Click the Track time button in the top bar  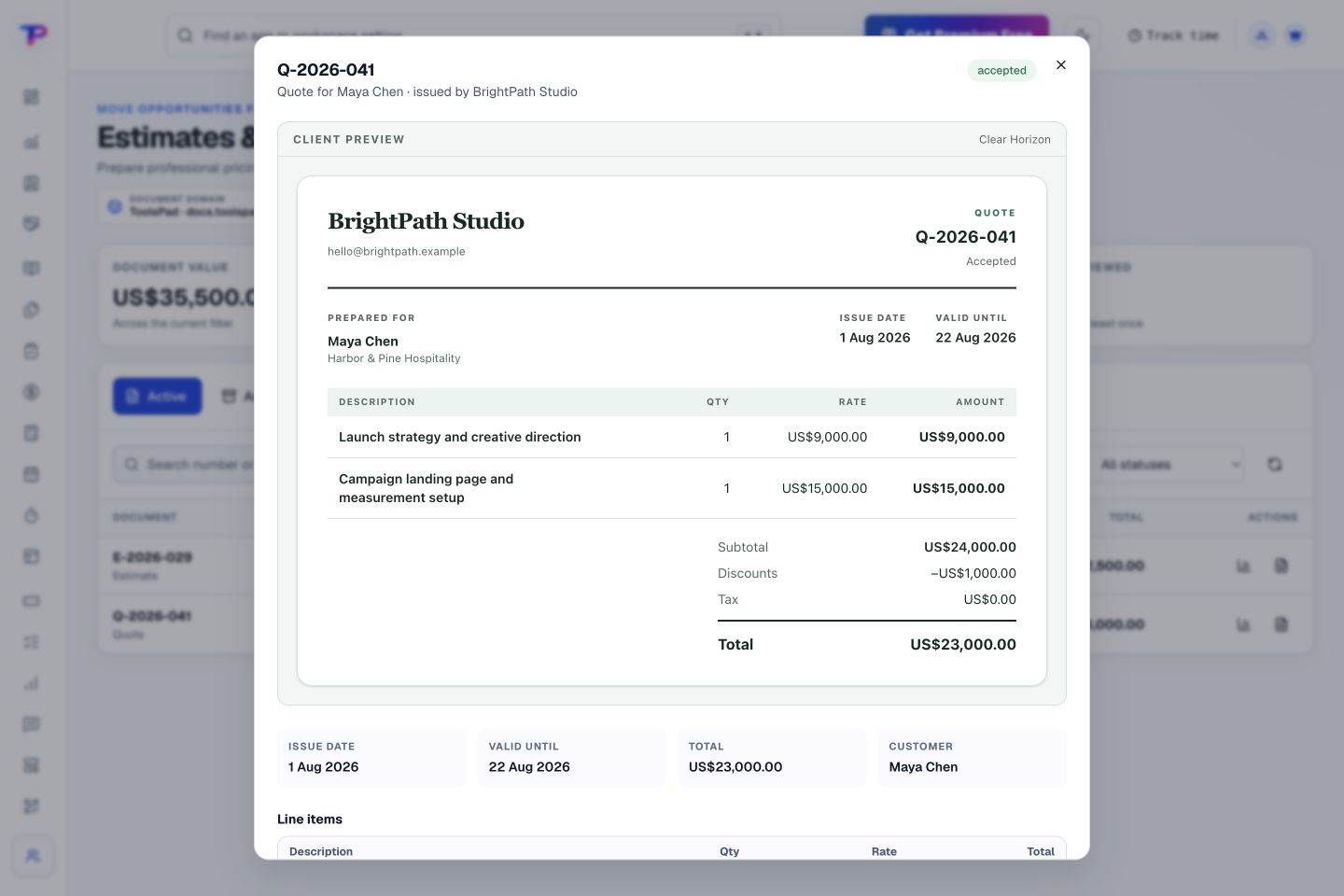coord(1173,35)
